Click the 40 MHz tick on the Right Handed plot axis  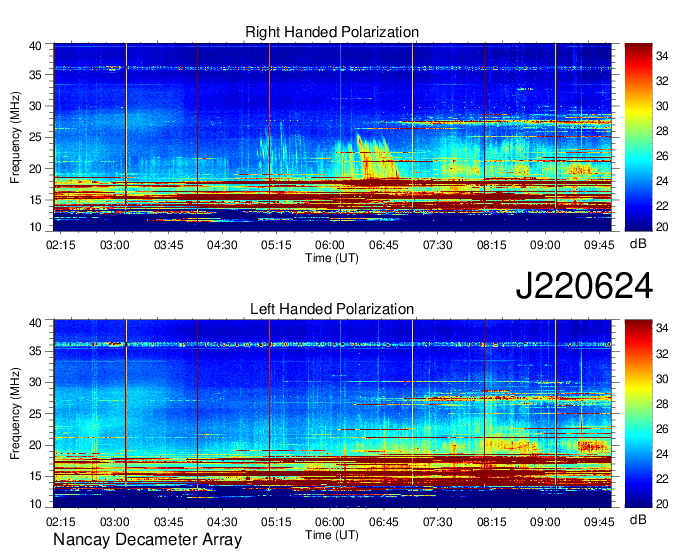(35, 46)
